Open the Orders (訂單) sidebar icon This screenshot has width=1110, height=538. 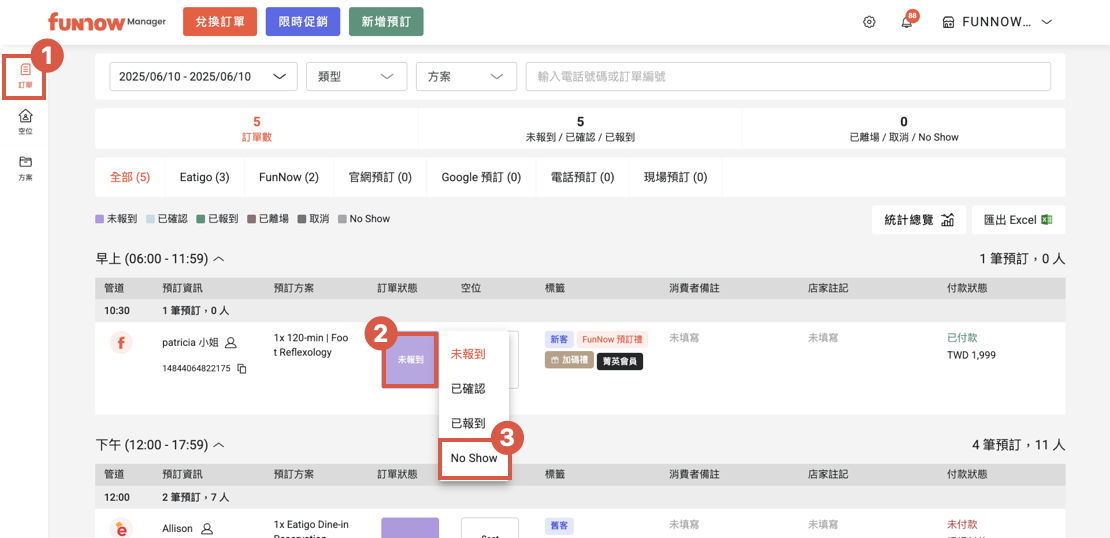[x=25, y=75]
